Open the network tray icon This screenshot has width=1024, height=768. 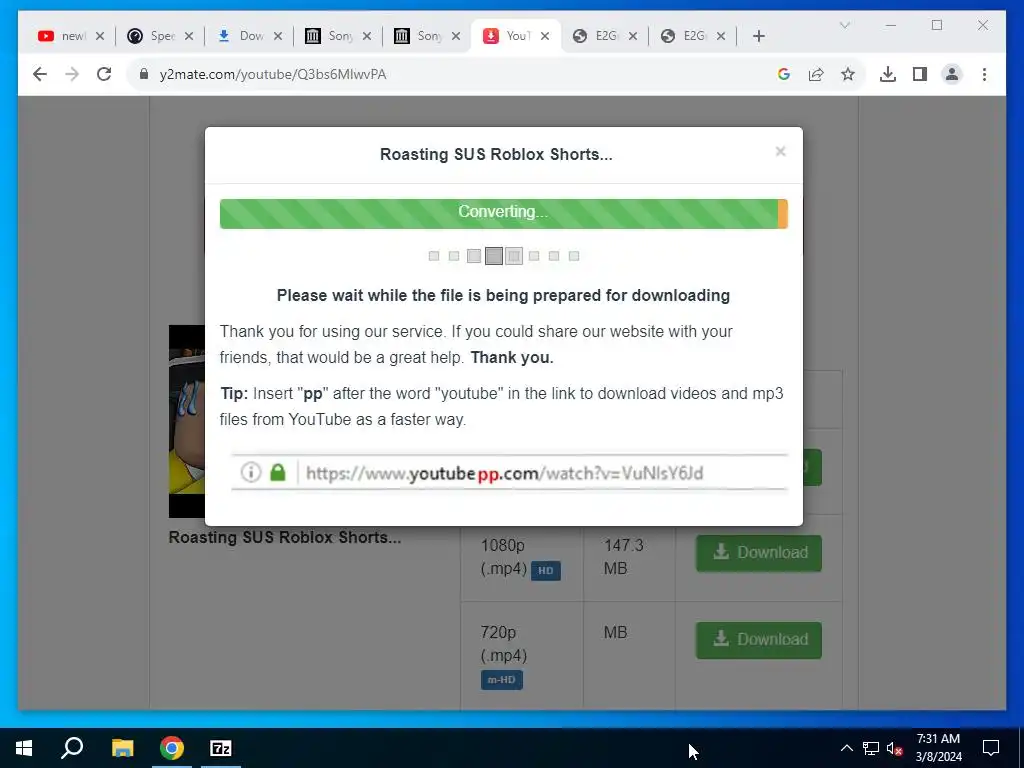[x=871, y=748]
